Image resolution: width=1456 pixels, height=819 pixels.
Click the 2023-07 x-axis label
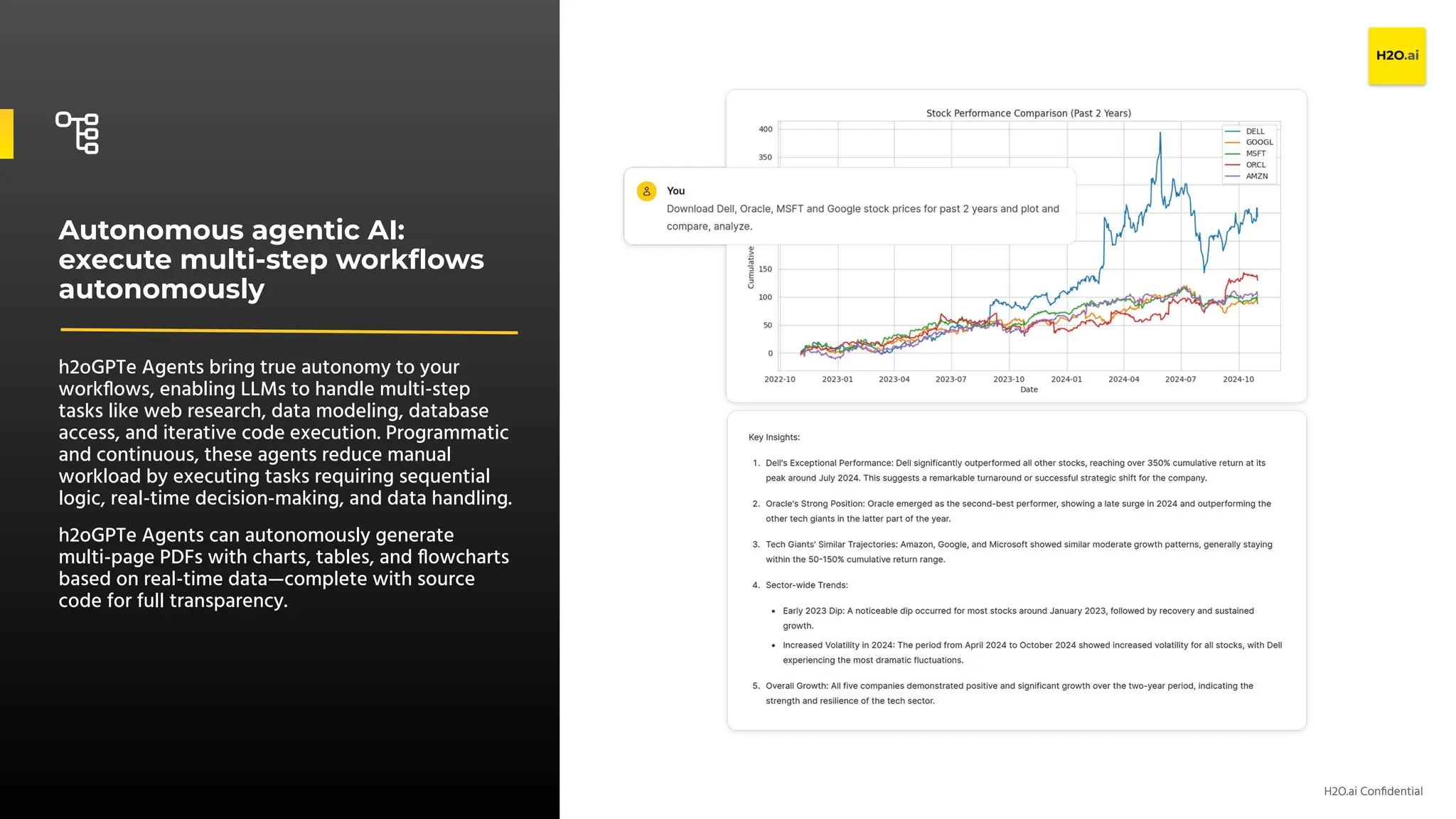tap(951, 380)
